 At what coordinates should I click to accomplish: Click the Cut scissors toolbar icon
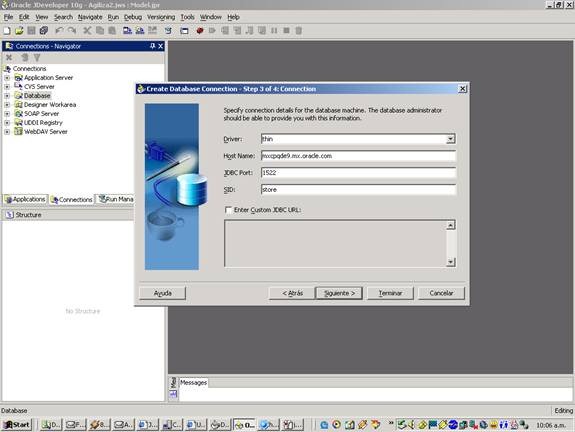pyautogui.click(x=87, y=31)
